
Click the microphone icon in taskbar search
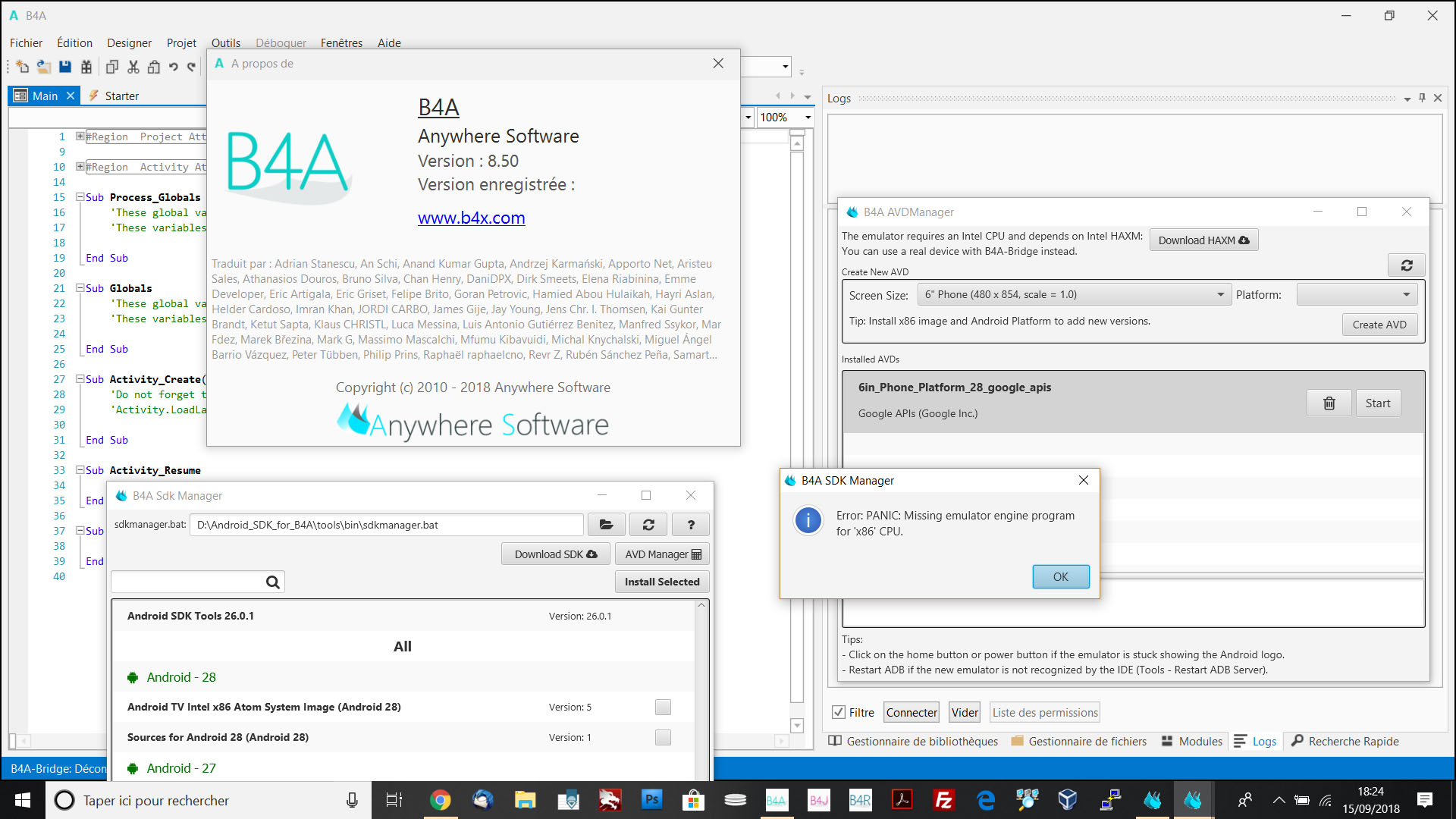point(352,800)
